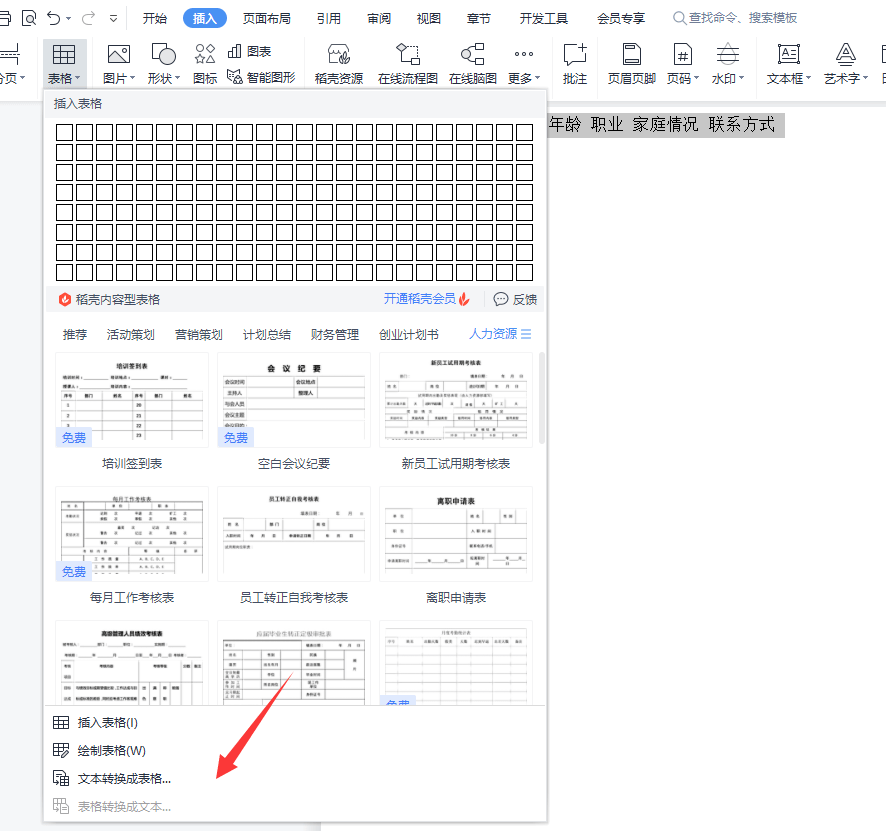886x831 pixels.
Task: Expand Watermark (水印) dropdown arrow
Action: pyautogui.click(x=741, y=78)
